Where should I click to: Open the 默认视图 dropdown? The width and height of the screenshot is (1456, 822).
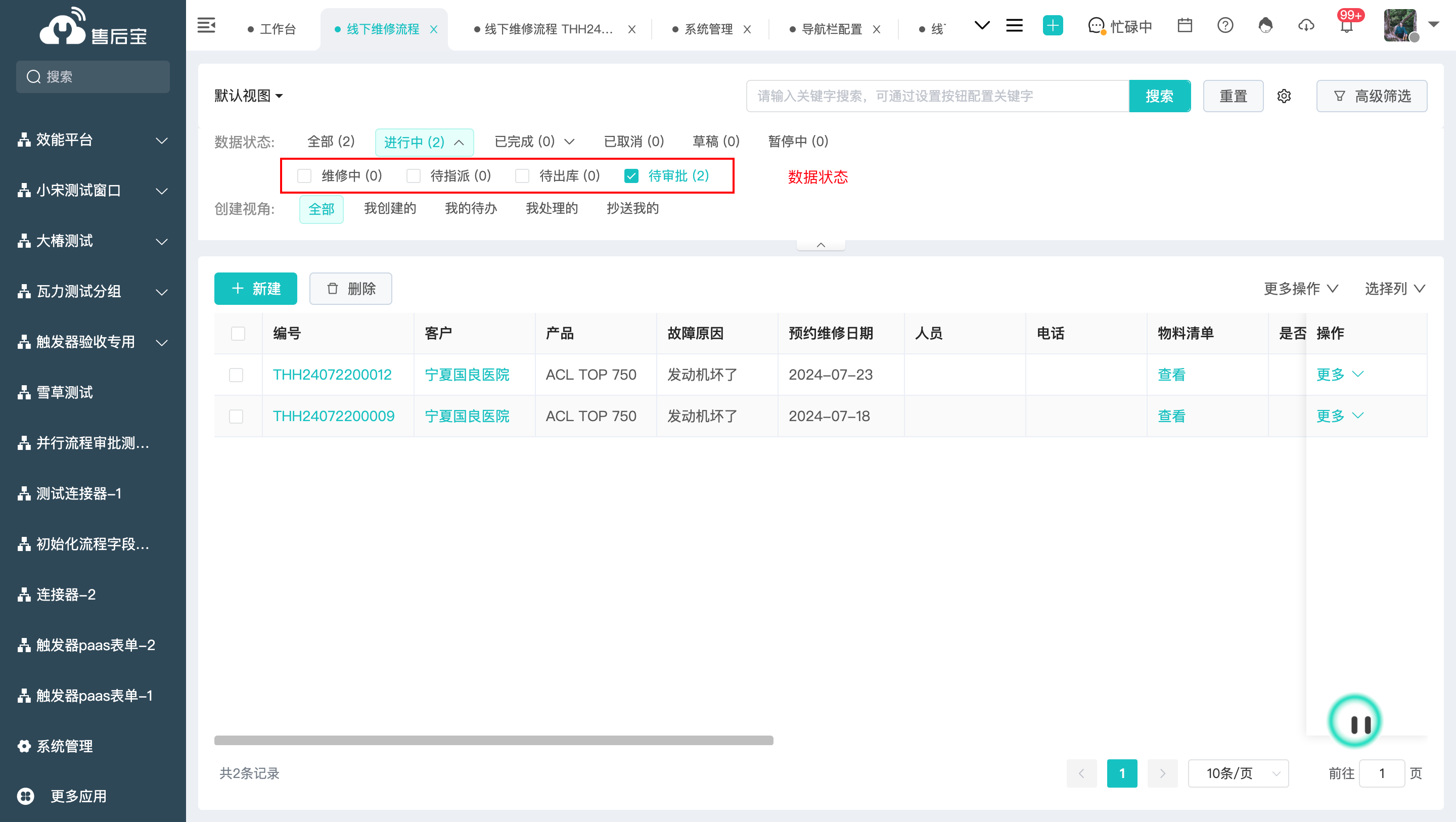(x=248, y=96)
